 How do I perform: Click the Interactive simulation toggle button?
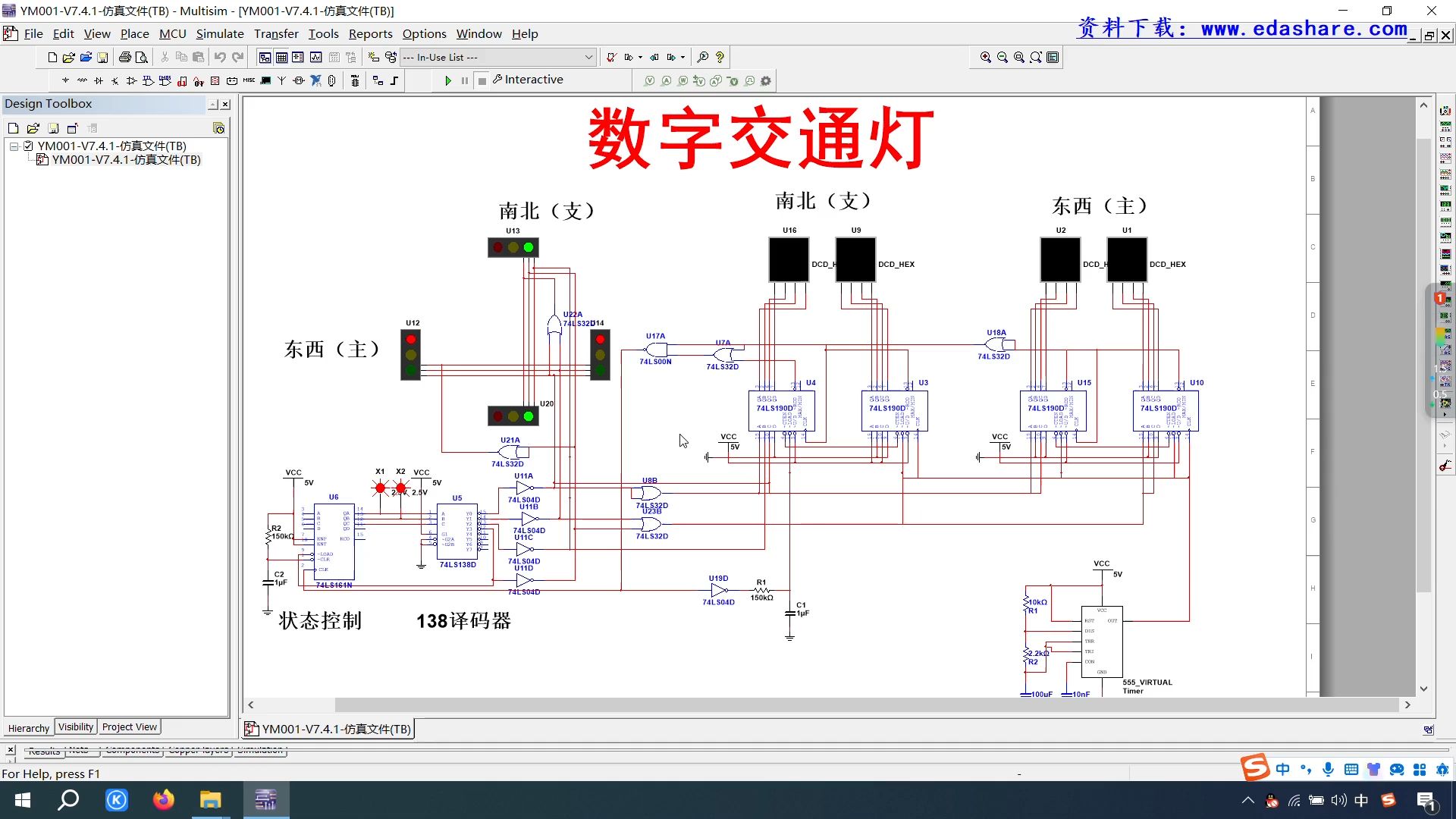click(531, 79)
